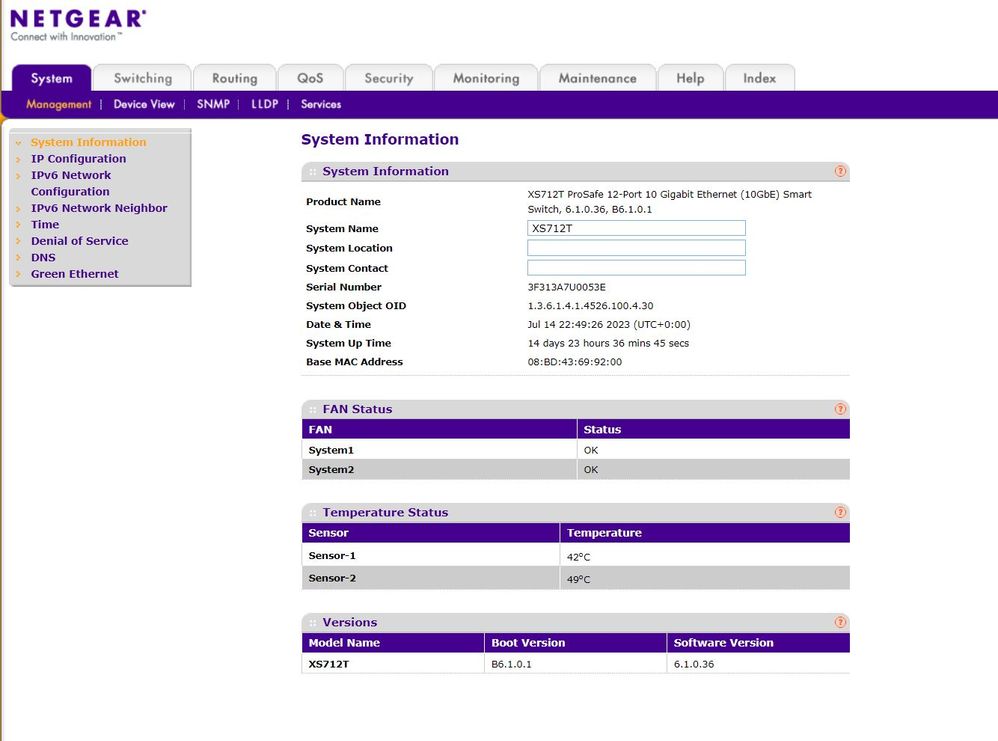
Task: Click help icon beside Temperature Status
Action: click(x=840, y=512)
